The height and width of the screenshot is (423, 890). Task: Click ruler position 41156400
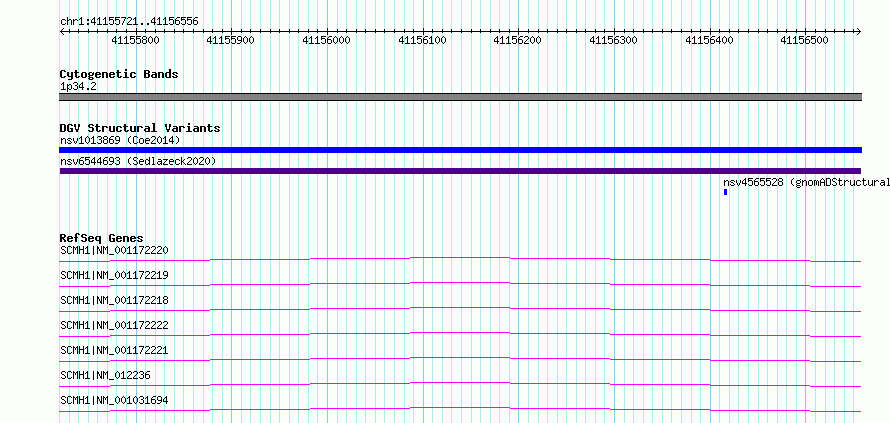tap(710, 40)
